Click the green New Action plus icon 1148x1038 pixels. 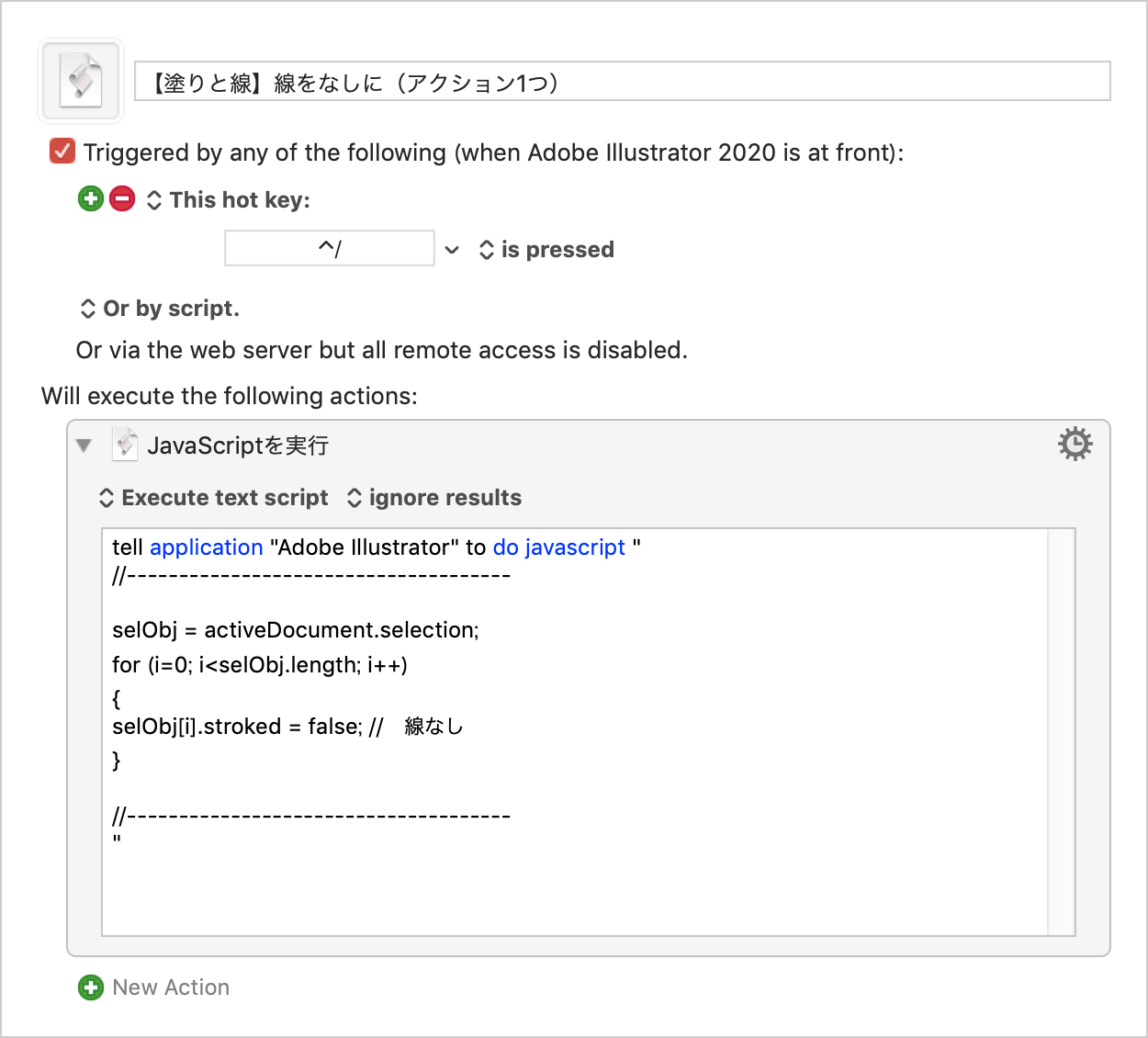click(91, 987)
